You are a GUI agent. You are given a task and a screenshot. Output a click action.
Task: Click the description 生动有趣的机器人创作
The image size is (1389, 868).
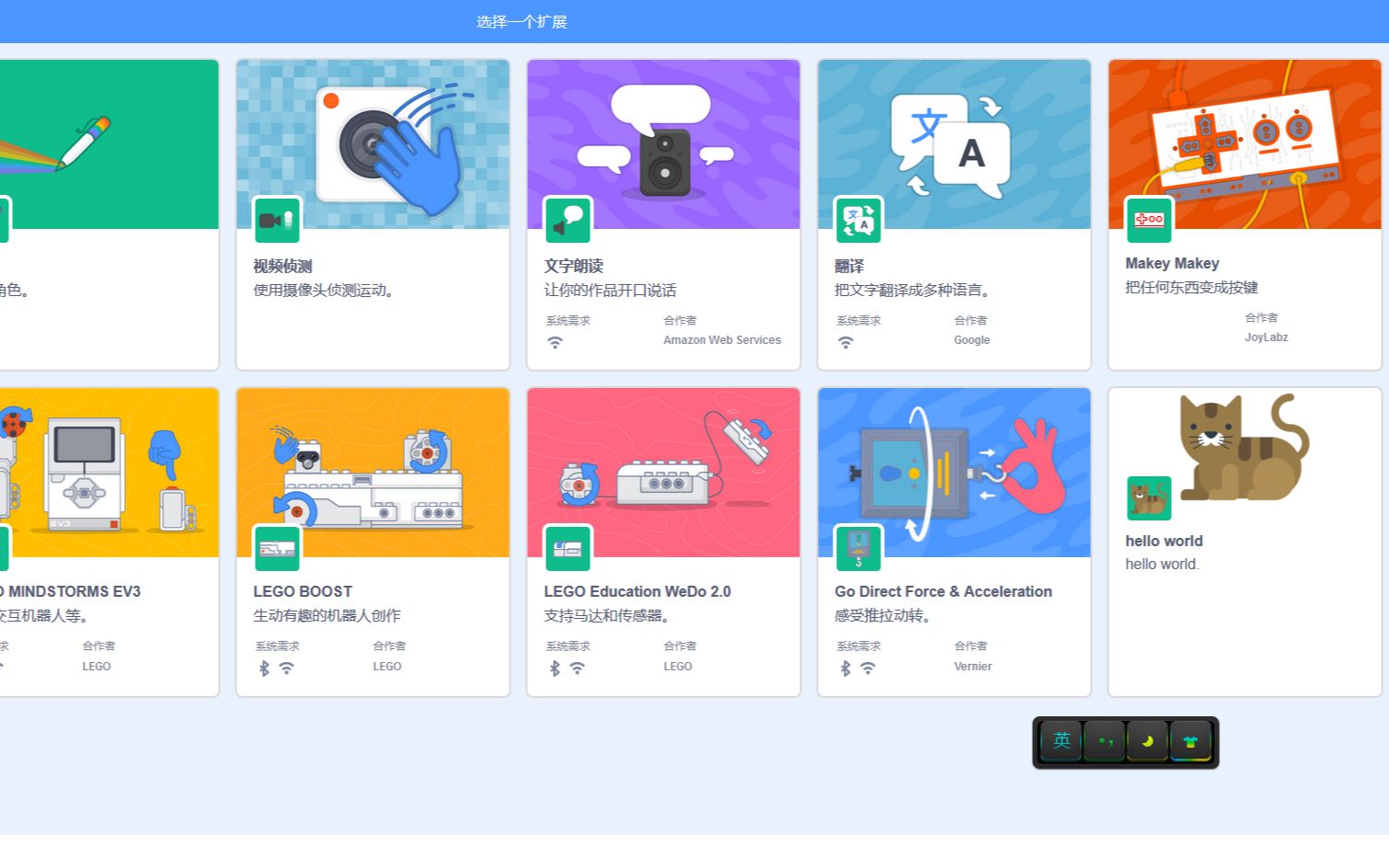(x=327, y=615)
